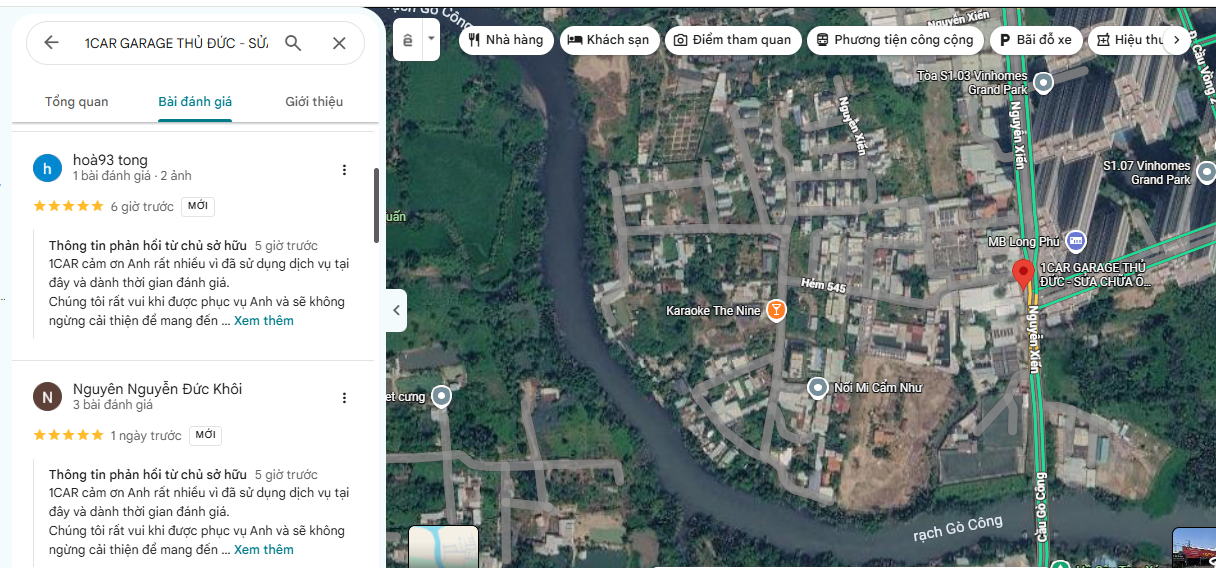Screen dimensions: 1216x568
Task: Click the MỚI badge beside 1 ngày trước
Action: point(205,435)
